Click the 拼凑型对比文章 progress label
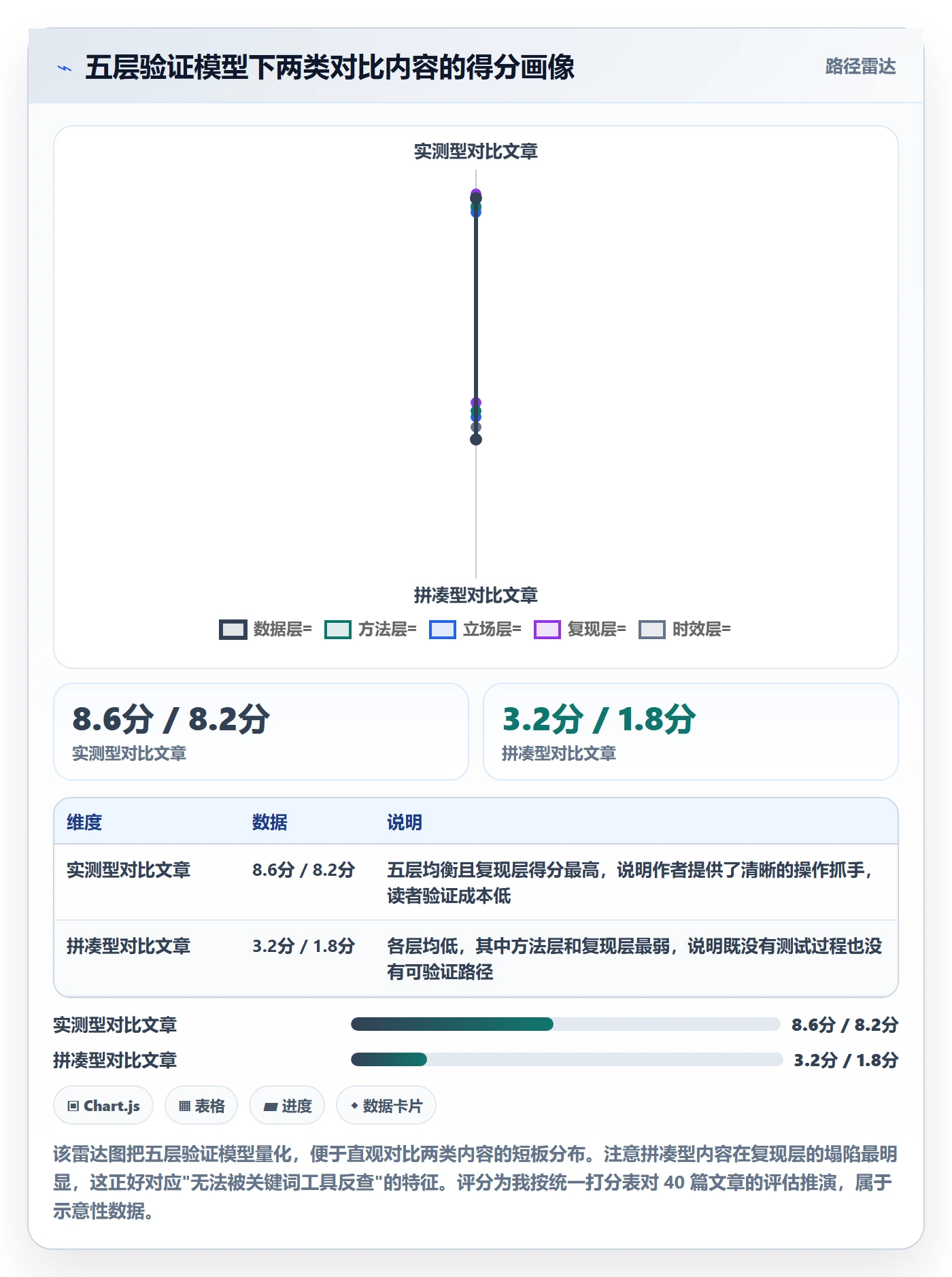952x1277 pixels. tap(115, 1060)
